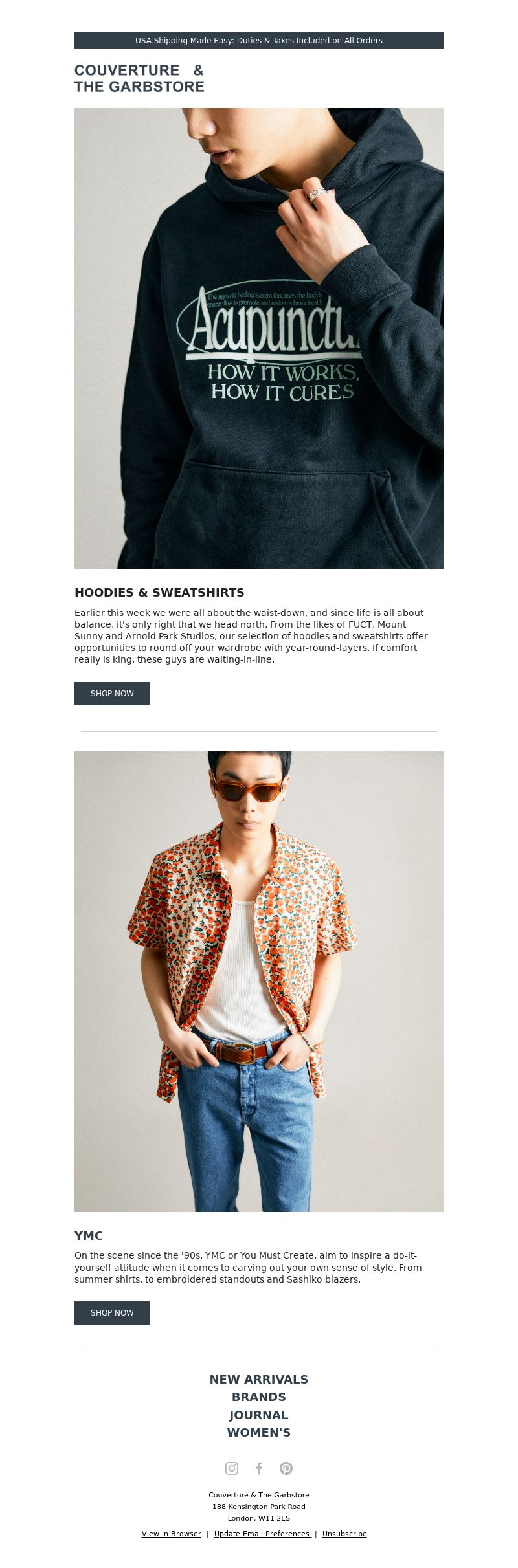The height and width of the screenshot is (1568, 518).
Task: Click the 188 Kensington Park Road address
Action: [x=259, y=1507]
